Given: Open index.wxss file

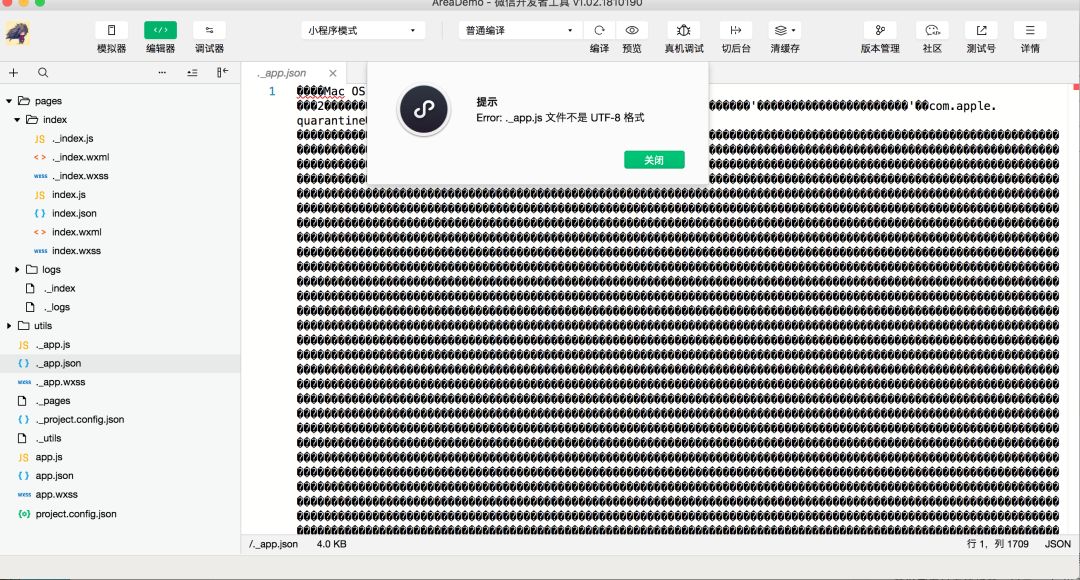Looking at the screenshot, I should pos(76,251).
